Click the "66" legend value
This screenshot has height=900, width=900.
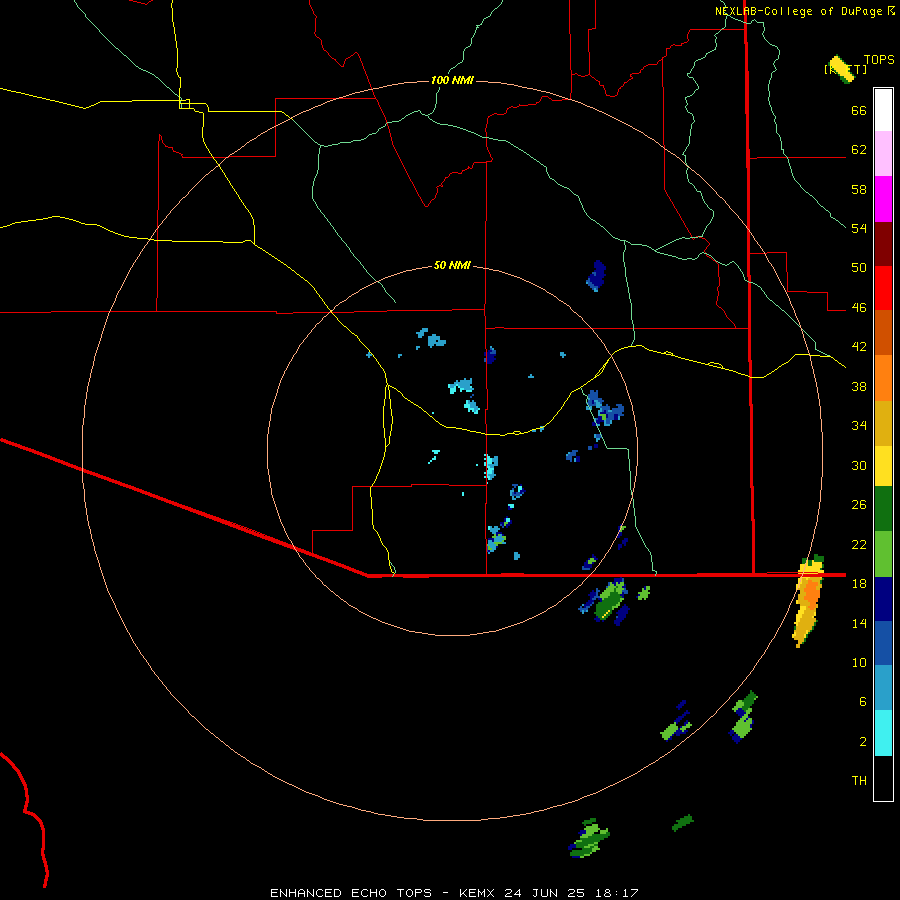[859, 111]
